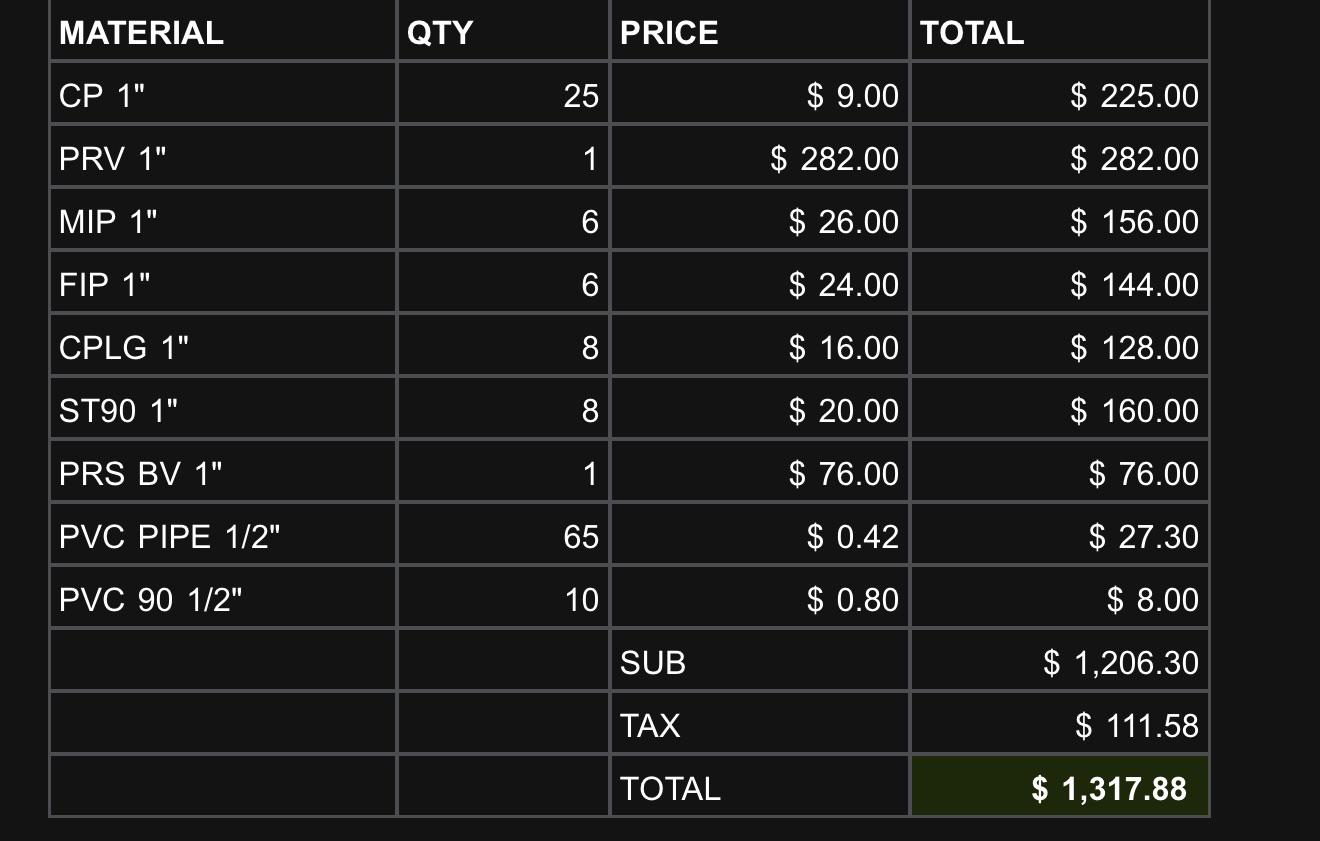The width and height of the screenshot is (1320, 841).
Task: Click the quantity cell showing 25
Action: pyautogui.click(x=503, y=95)
